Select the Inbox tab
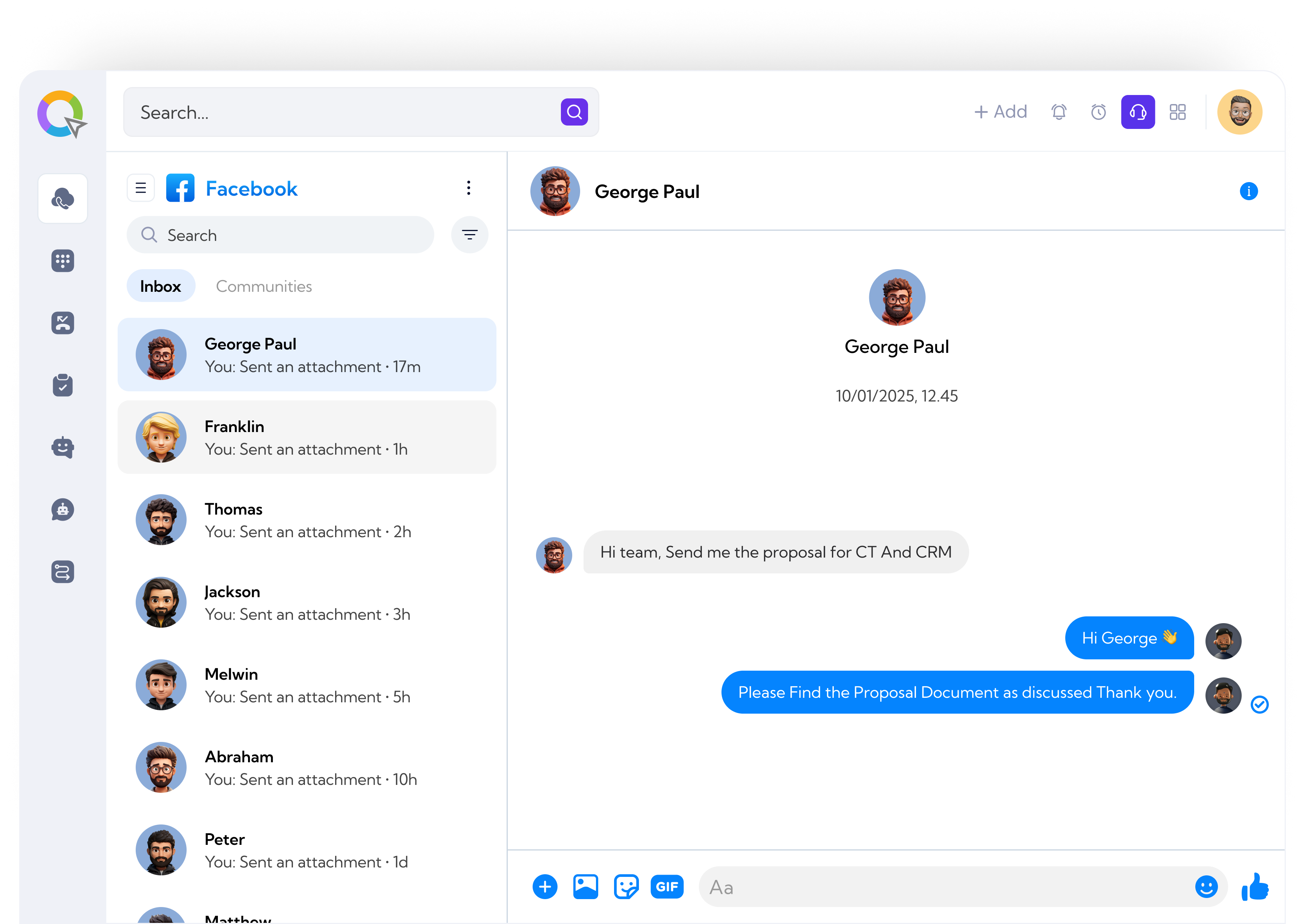The height and width of the screenshot is (924, 1305). click(161, 286)
